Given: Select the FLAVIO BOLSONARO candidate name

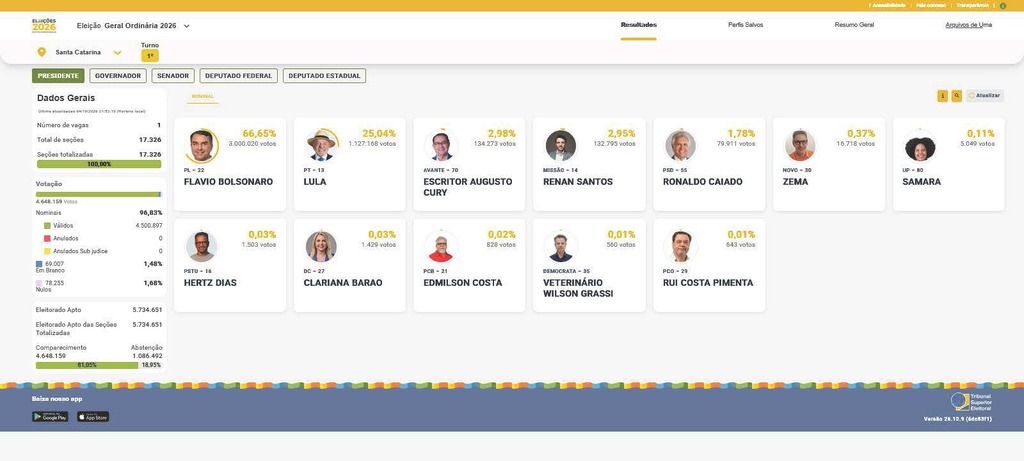Looking at the screenshot, I should (229, 182).
